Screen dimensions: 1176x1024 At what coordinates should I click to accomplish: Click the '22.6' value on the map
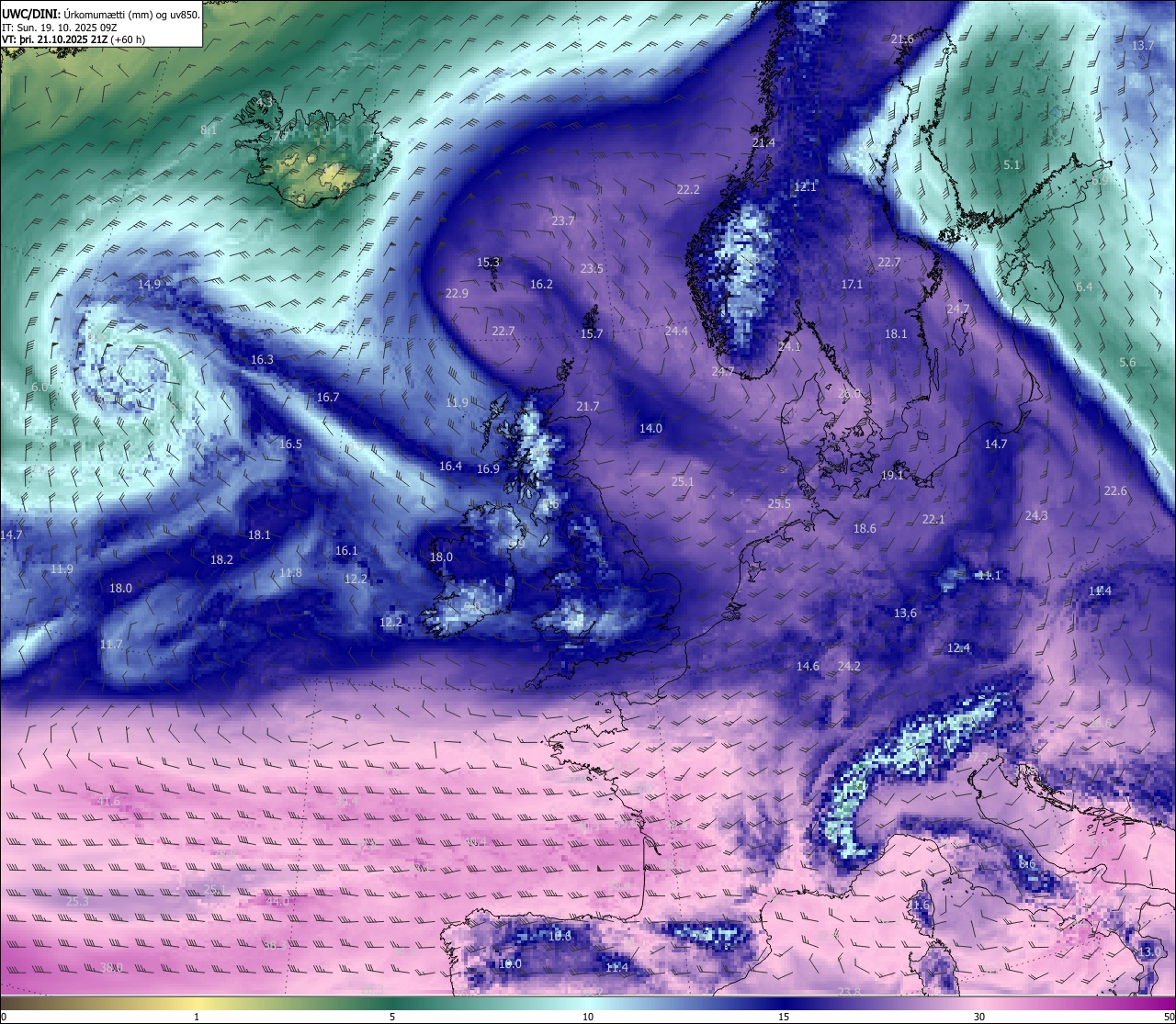pos(1115,491)
